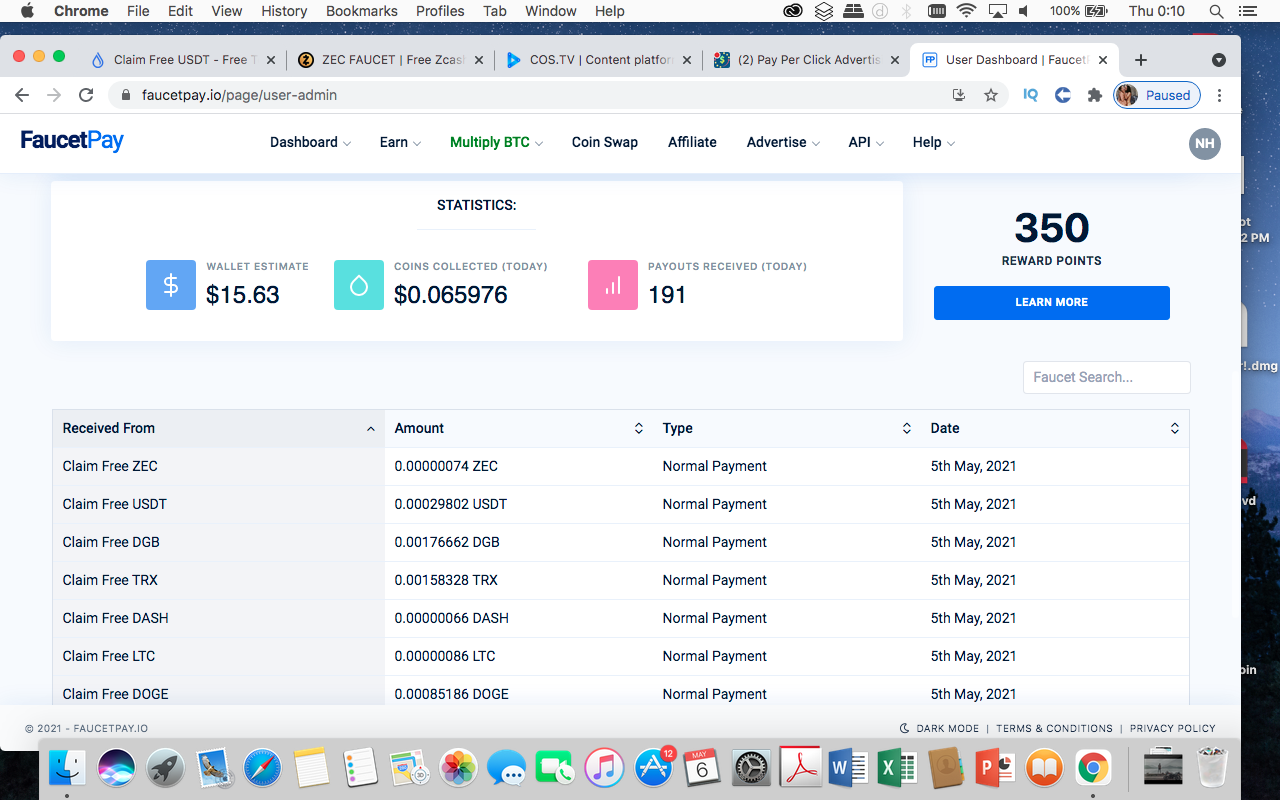Open the Music app from the Dock
The height and width of the screenshot is (800, 1280).
[605, 768]
